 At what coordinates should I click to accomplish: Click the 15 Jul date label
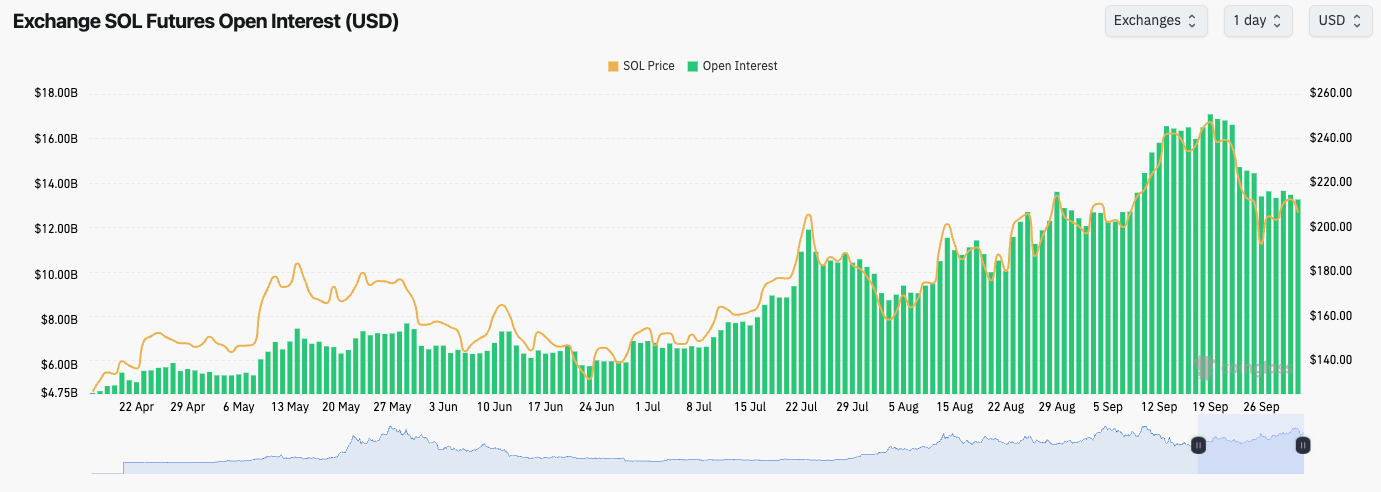coord(750,408)
